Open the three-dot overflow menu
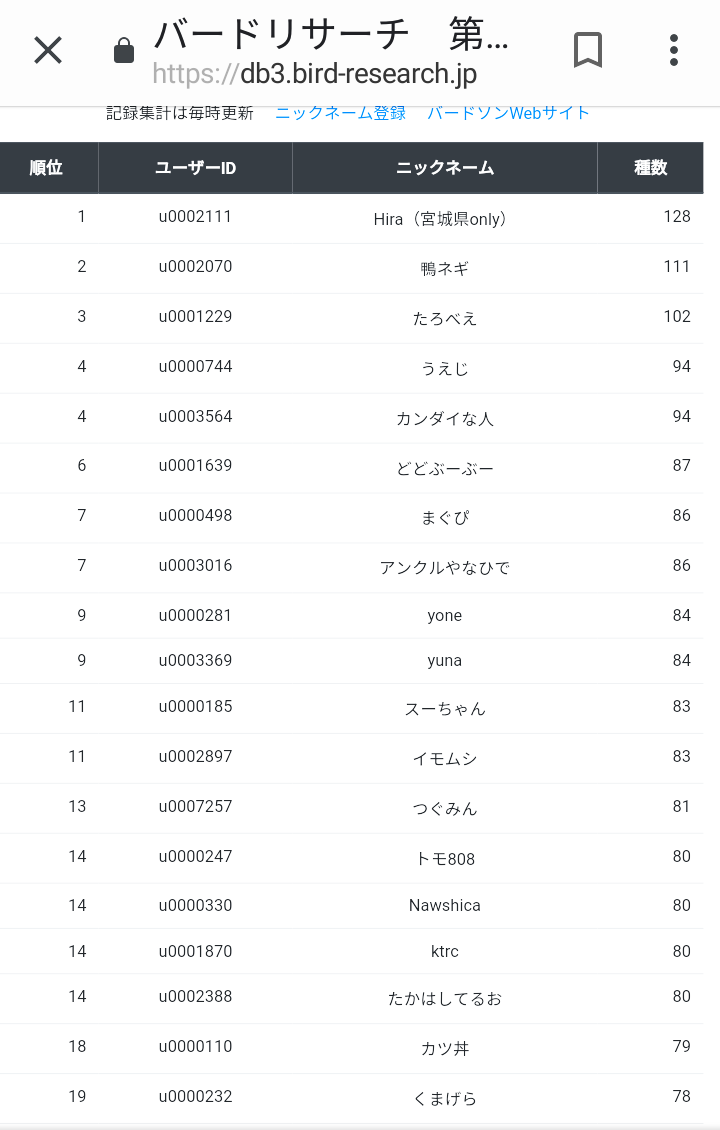Image resolution: width=720 pixels, height=1130 pixels. pyautogui.click(x=674, y=50)
